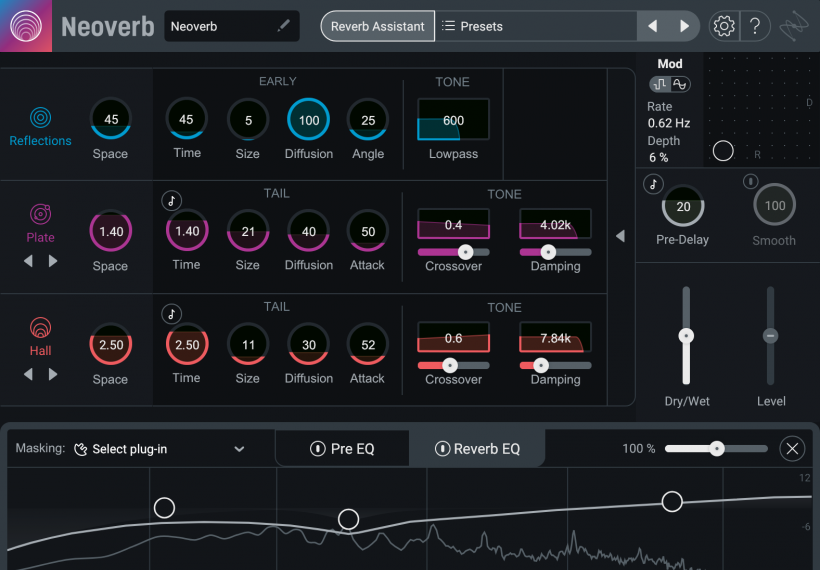Screen dimensions: 820x570
Task: Select the stepped random modulation shape
Action: [660, 84]
